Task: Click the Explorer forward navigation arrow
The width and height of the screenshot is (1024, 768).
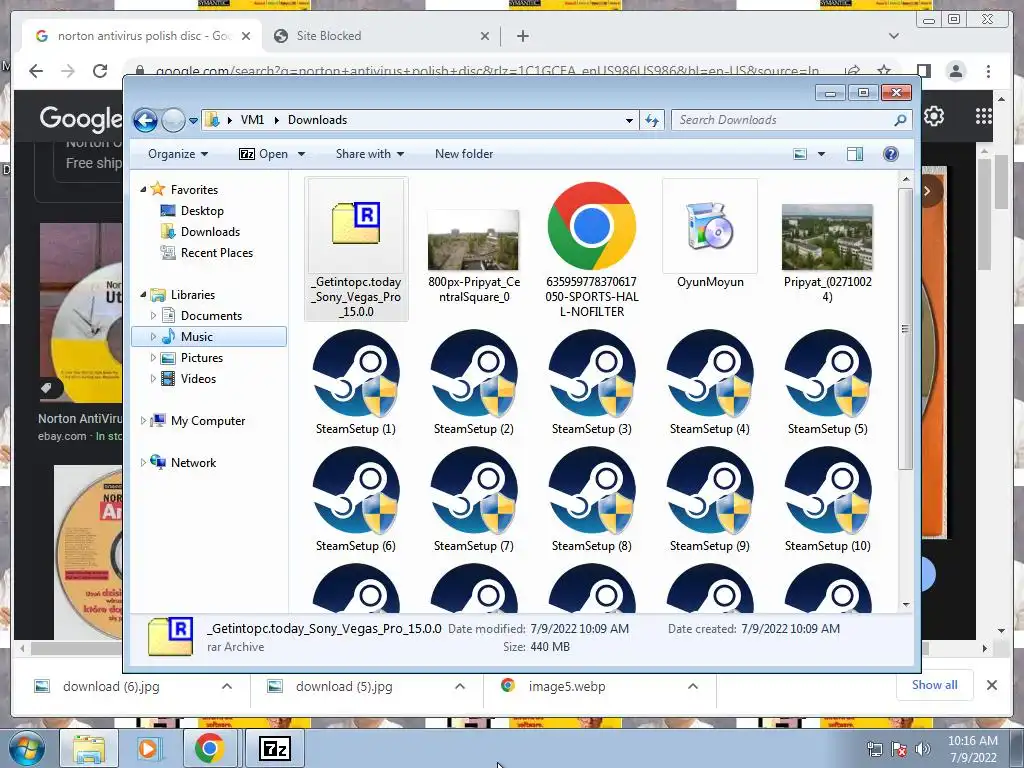Action: coord(173,120)
